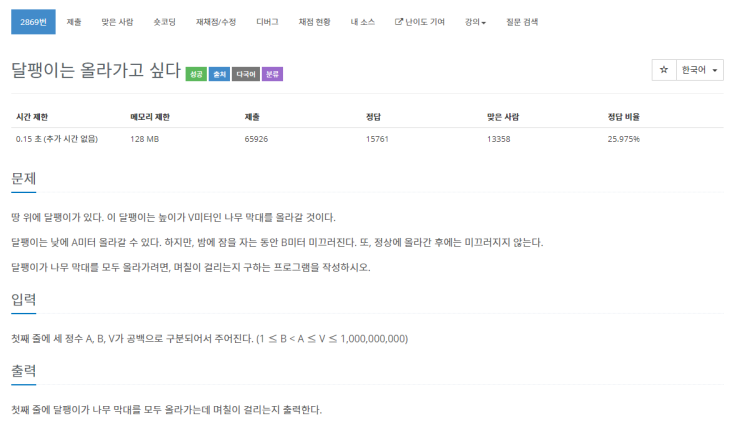
Task: Click the blue 출처 badge
Action: [x=219, y=74]
